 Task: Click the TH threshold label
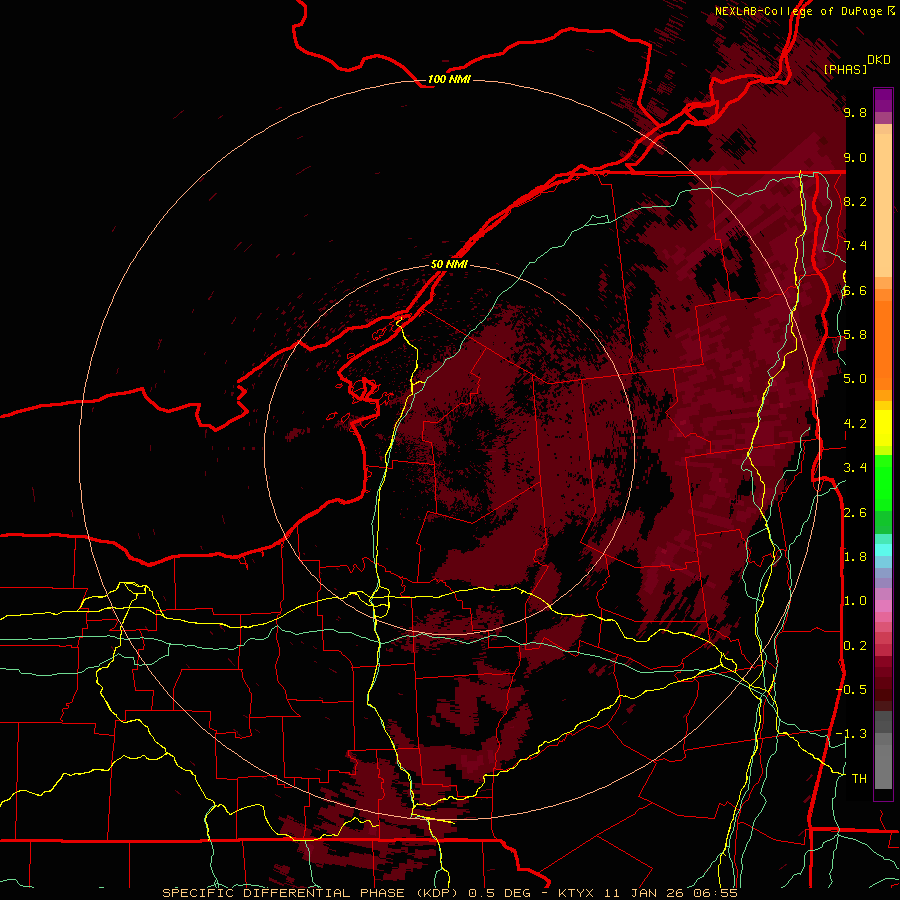[859, 778]
